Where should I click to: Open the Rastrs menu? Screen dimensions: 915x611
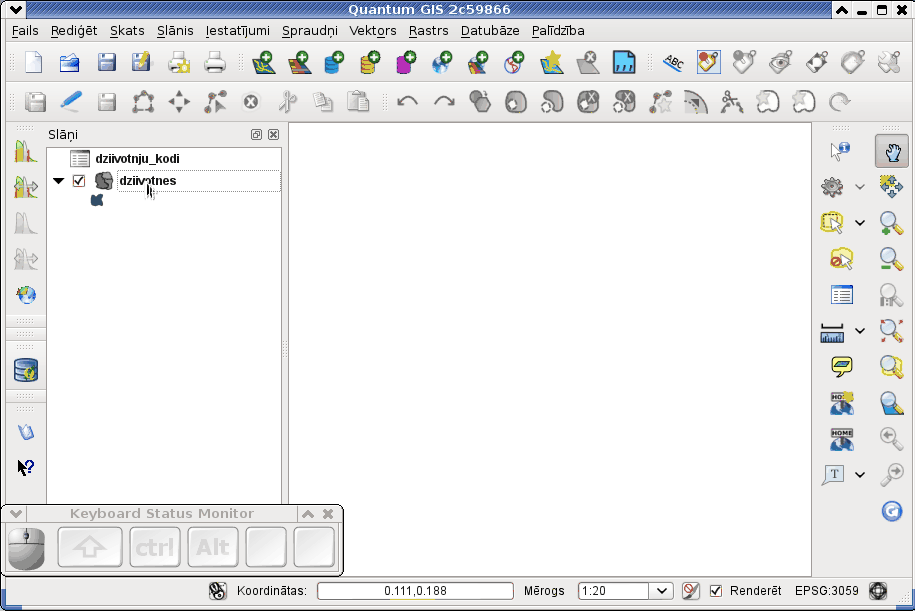428,31
